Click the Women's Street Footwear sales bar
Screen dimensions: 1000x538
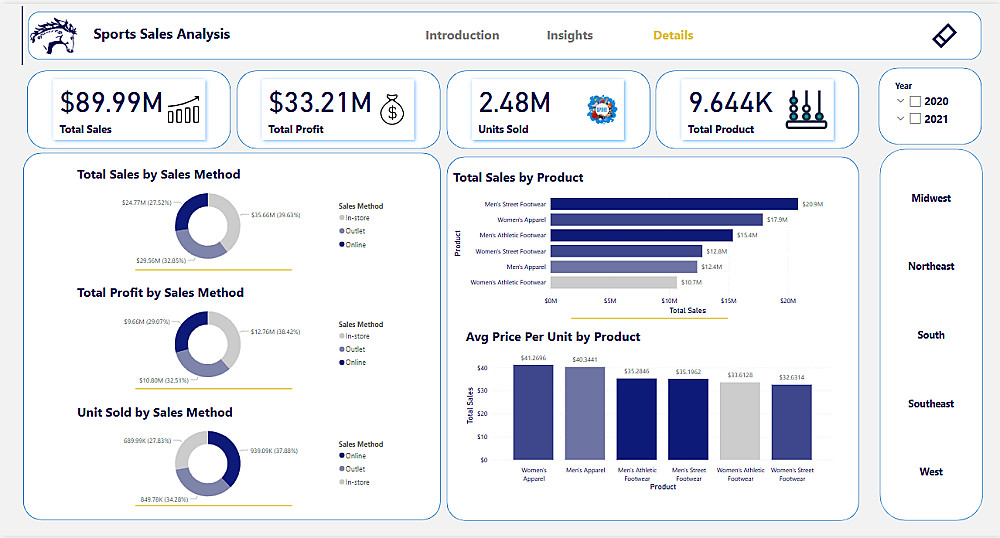(626, 251)
